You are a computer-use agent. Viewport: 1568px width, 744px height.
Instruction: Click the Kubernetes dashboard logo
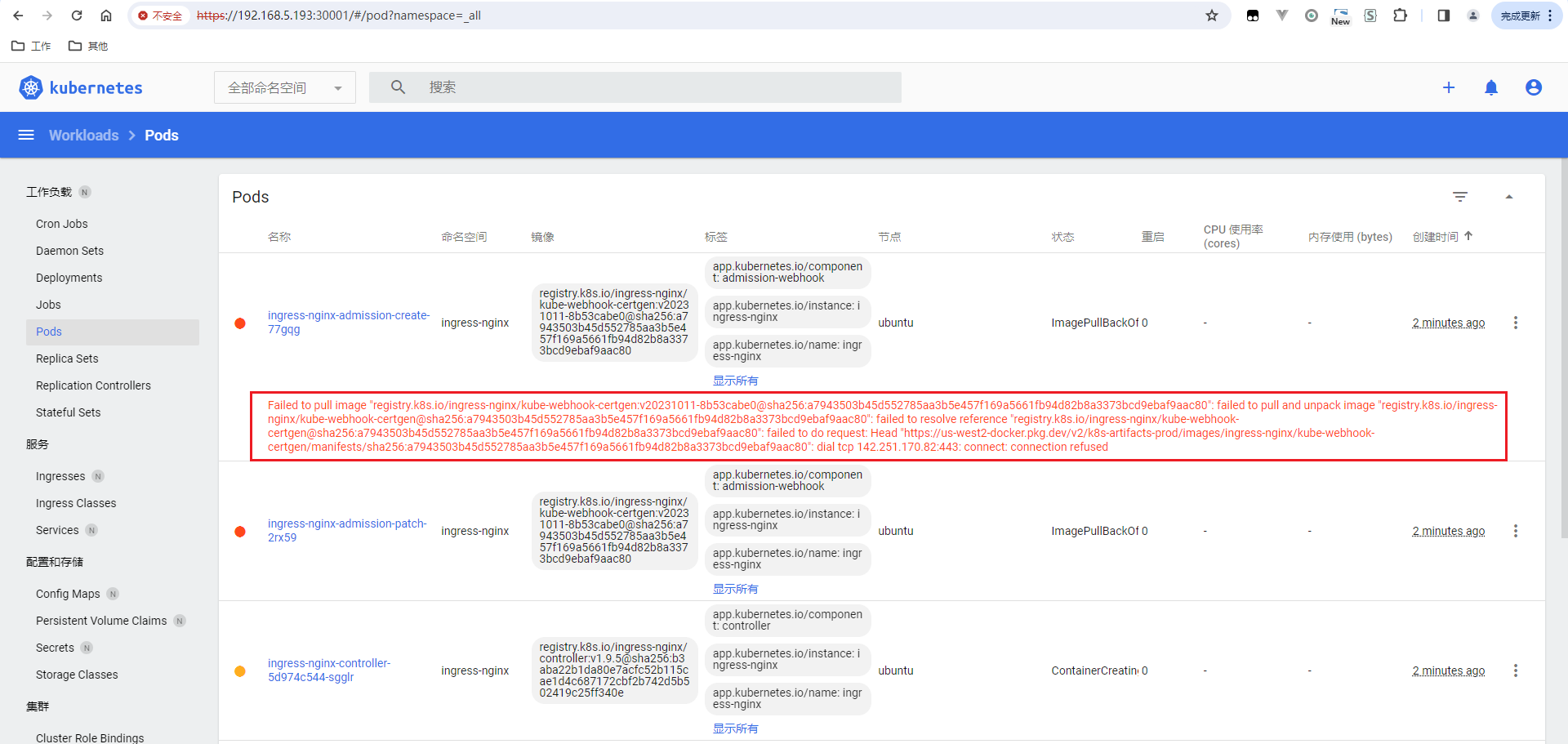pos(80,87)
